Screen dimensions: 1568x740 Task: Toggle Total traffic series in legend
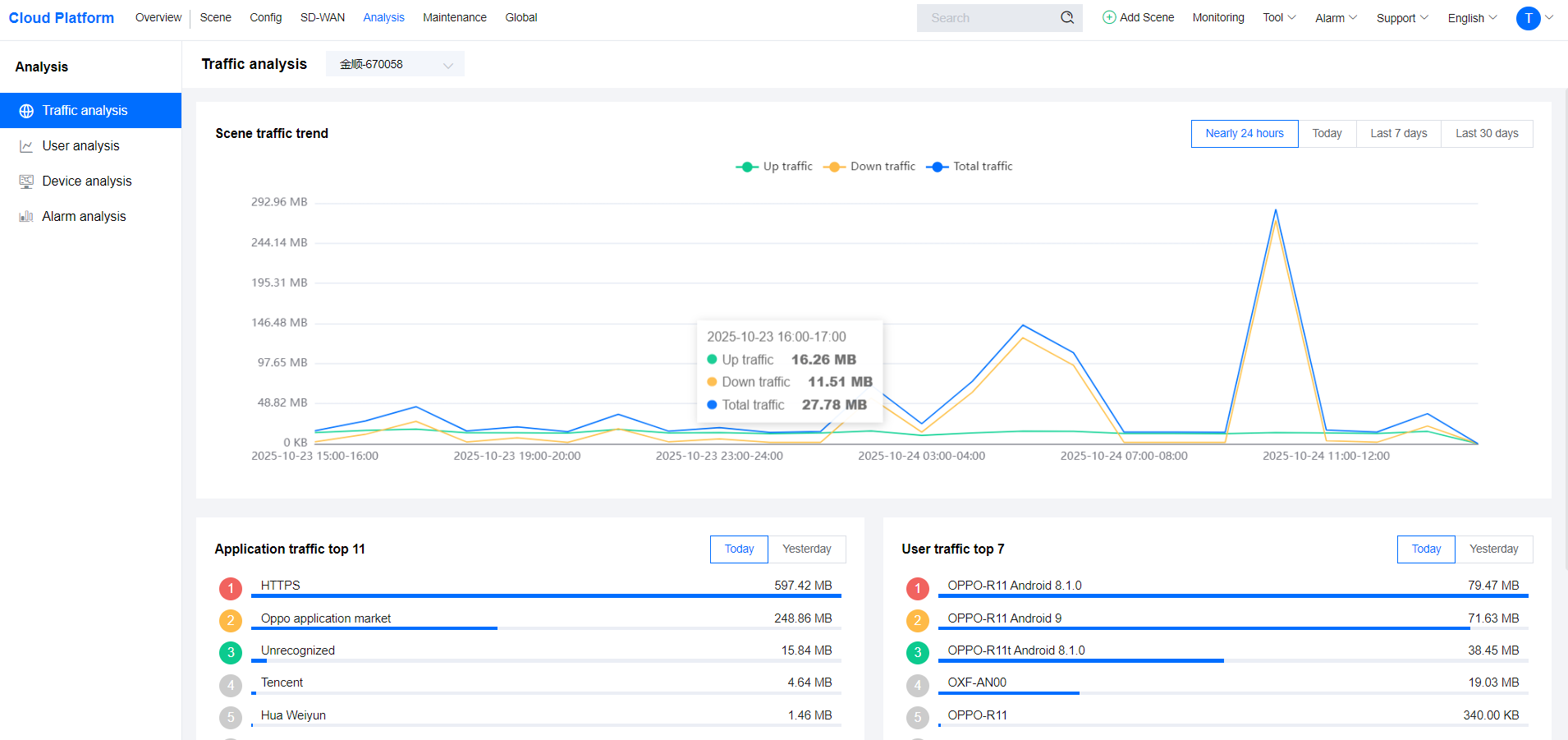[x=970, y=167]
